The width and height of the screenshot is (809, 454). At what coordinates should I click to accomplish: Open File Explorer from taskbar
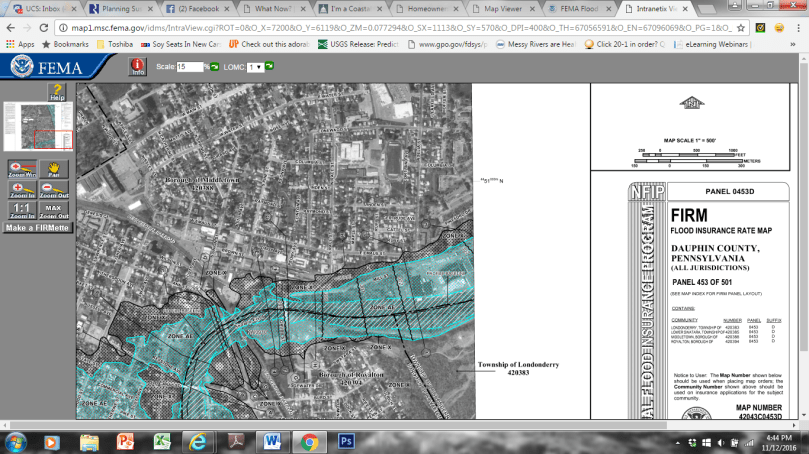[89, 442]
